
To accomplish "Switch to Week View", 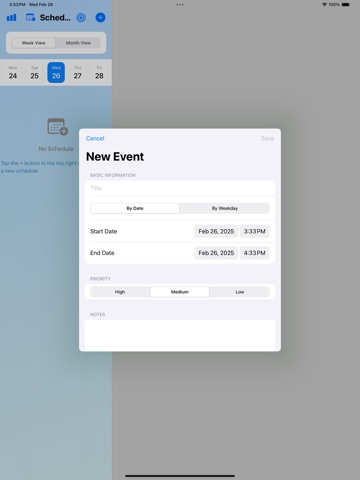I will click(34, 43).
